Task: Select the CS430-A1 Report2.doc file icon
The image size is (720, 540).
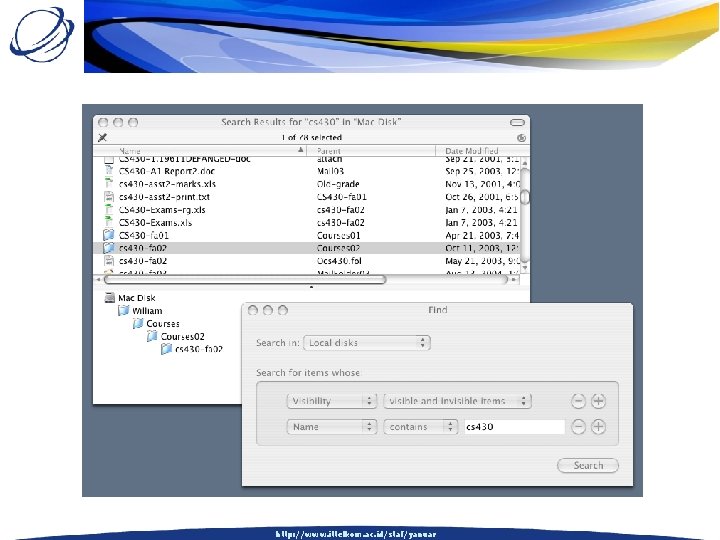Action: pyautogui.click(x=109, y=171)
